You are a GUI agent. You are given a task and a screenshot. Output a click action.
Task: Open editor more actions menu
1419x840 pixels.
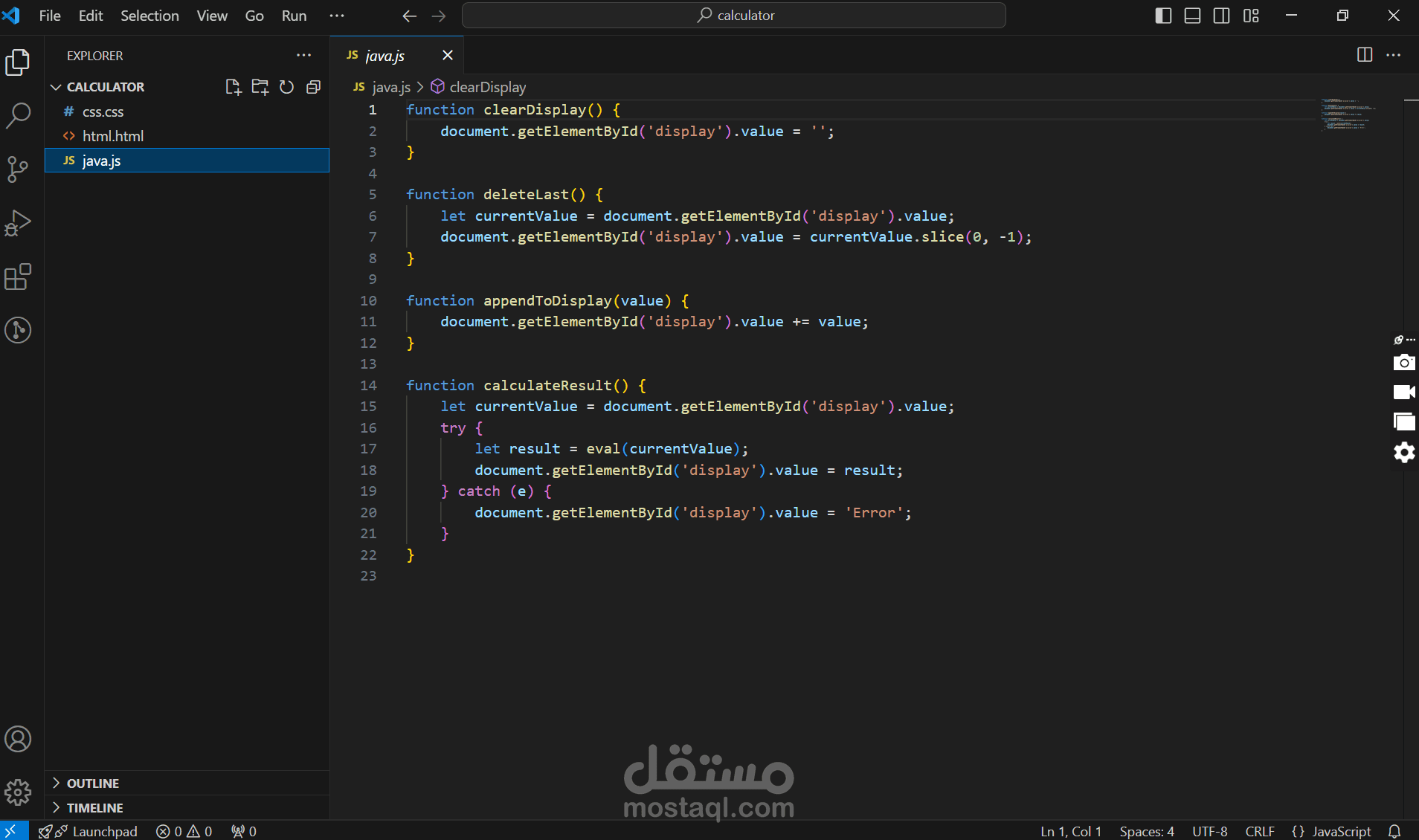tap(1394, 55)
